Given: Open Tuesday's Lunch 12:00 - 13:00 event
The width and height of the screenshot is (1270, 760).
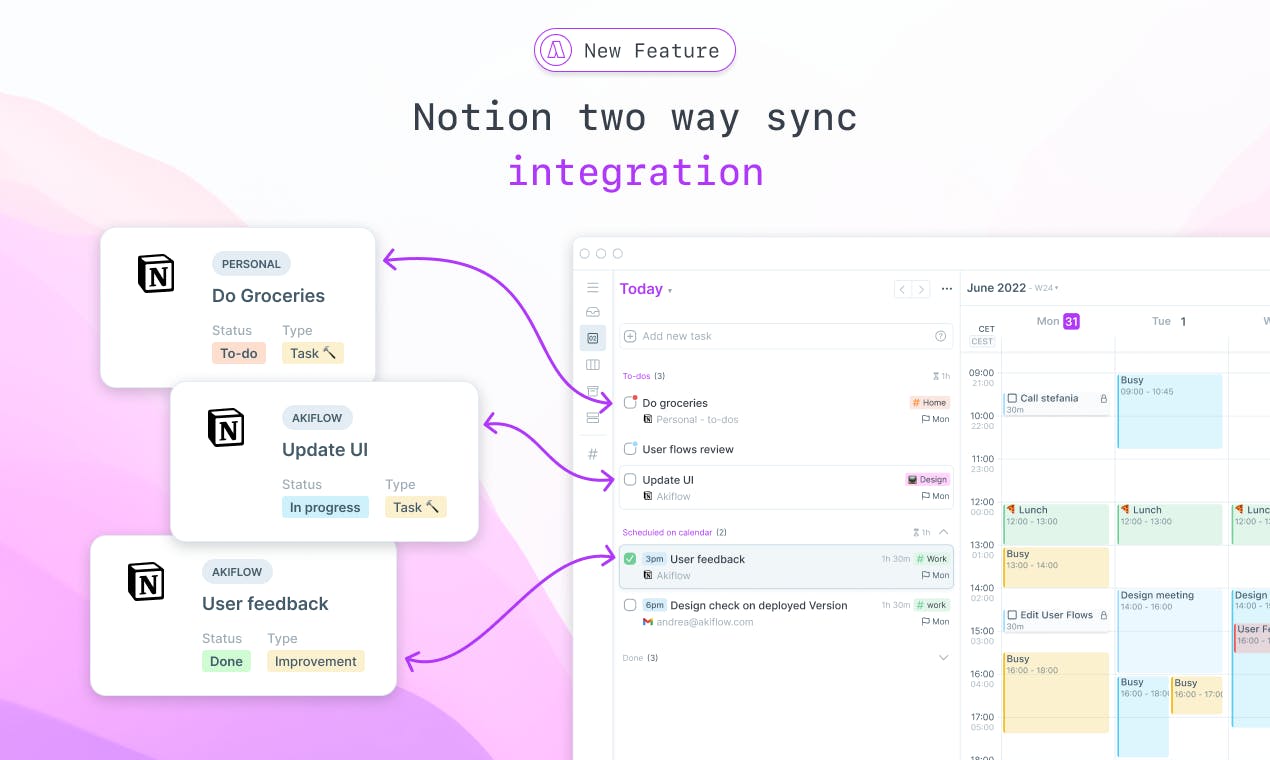Looking at the screenshot, I should click(1169, 524).
